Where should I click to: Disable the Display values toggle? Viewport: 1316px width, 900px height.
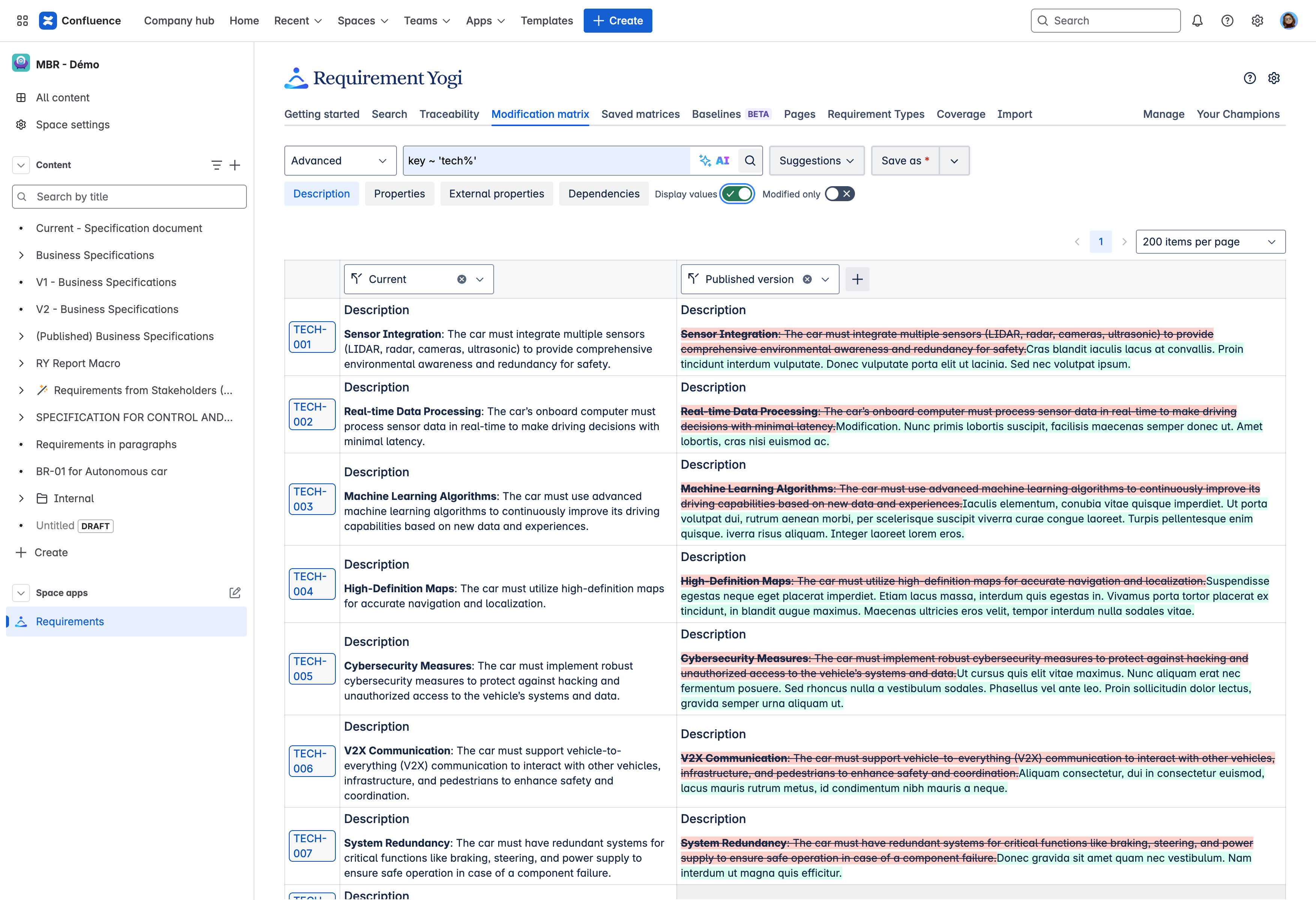click(x=737, y=194)
